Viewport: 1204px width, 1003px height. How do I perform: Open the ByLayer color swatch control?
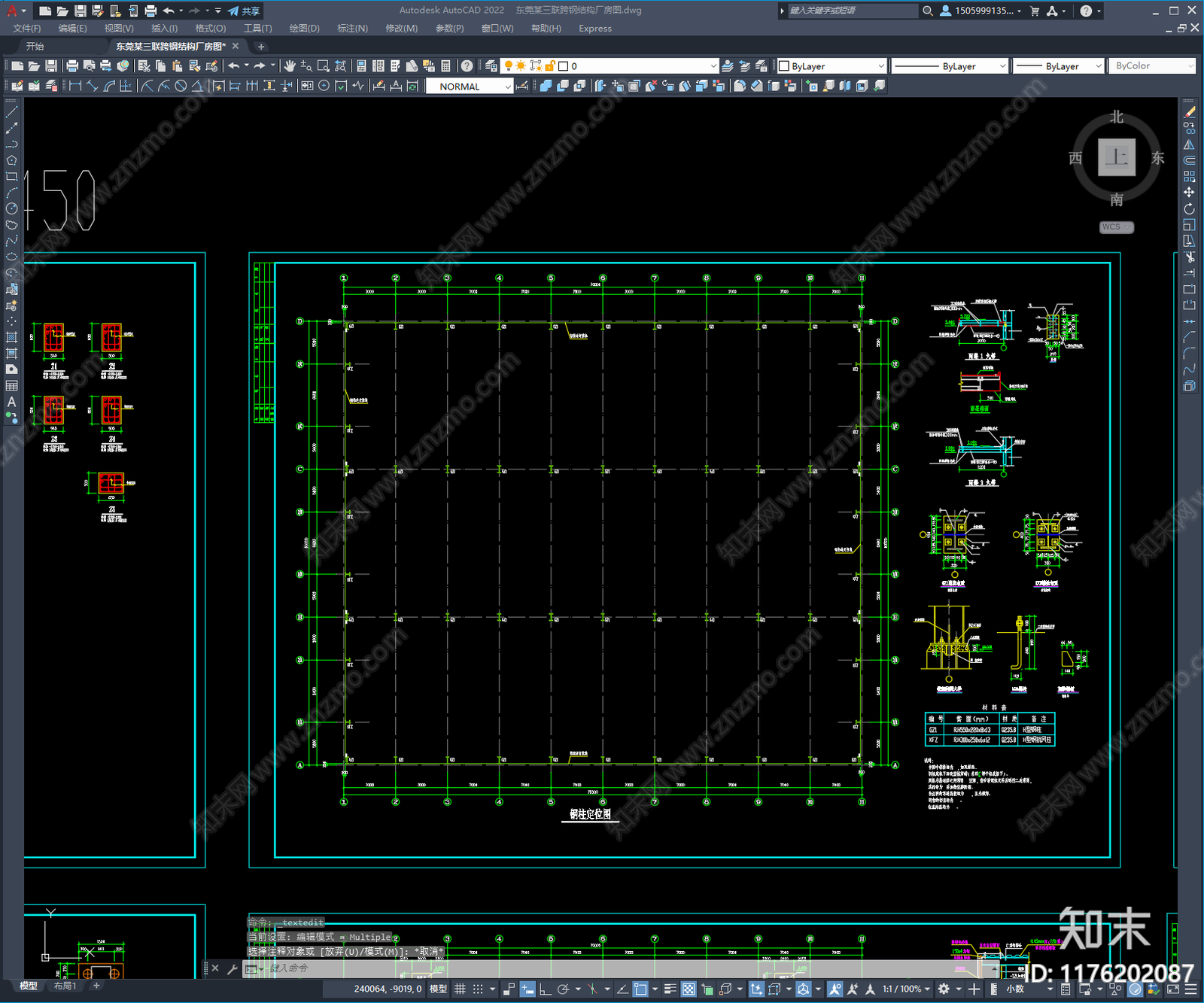(x=833, y=66)
